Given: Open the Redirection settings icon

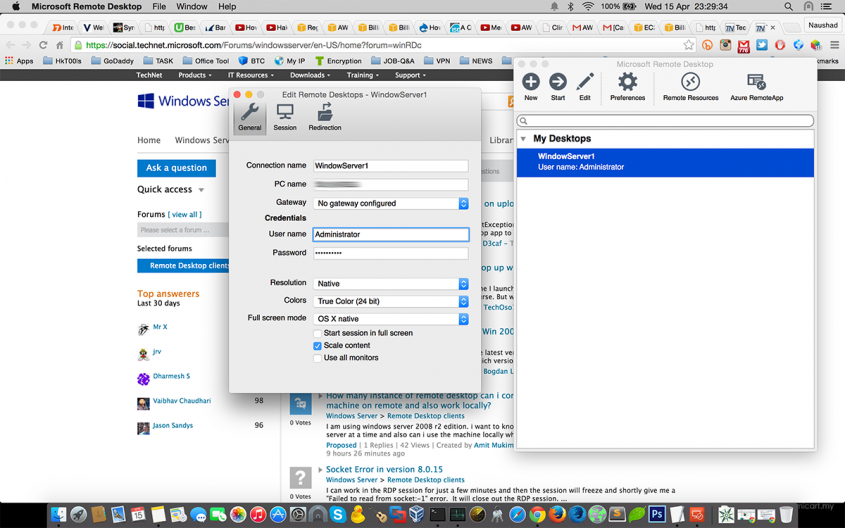Looking at the screenshot, I should point(325,115).
